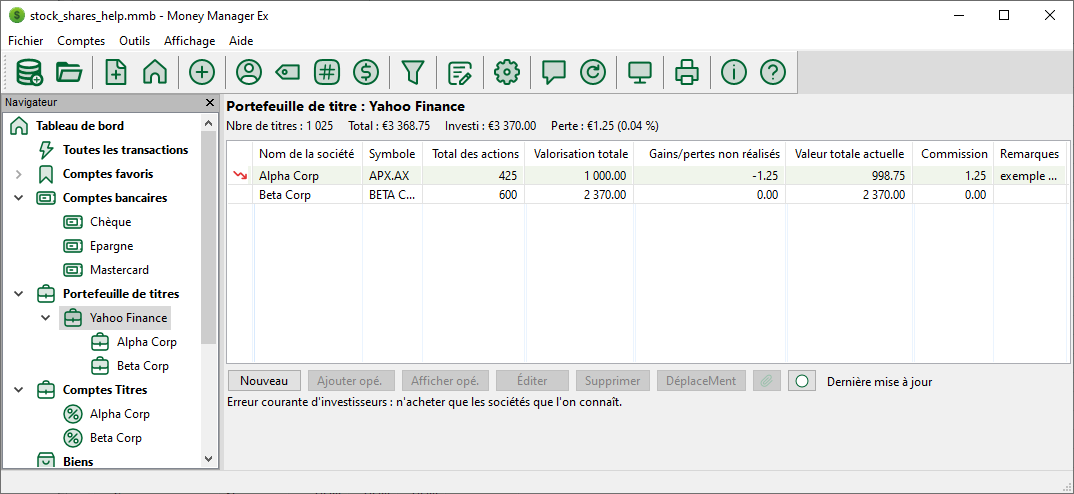Click the New Database toolbar icon
Viewport: 1074px width, 494px height.
pos(29,72)
